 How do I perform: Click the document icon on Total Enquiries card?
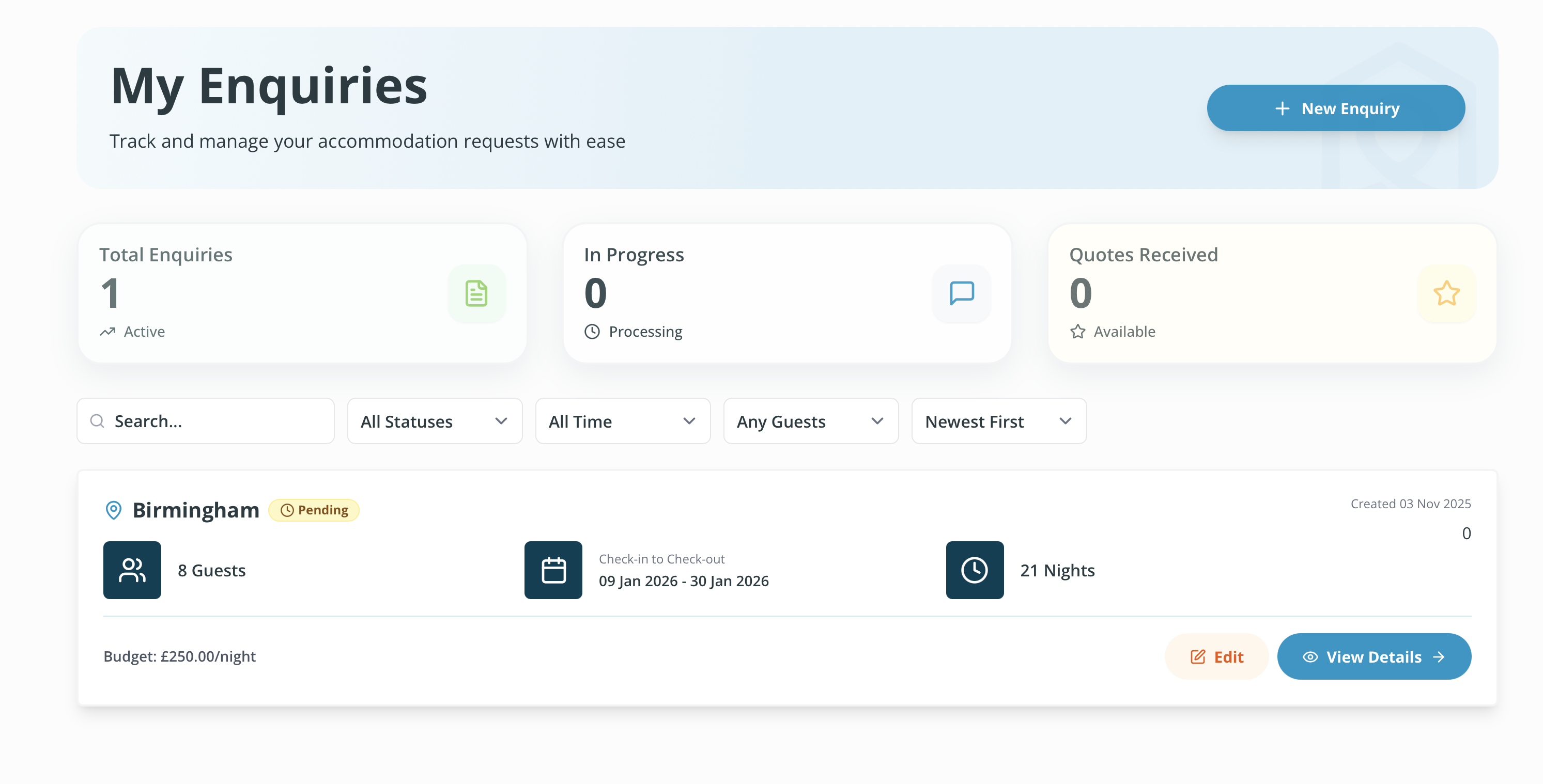(x=476, y=293)
